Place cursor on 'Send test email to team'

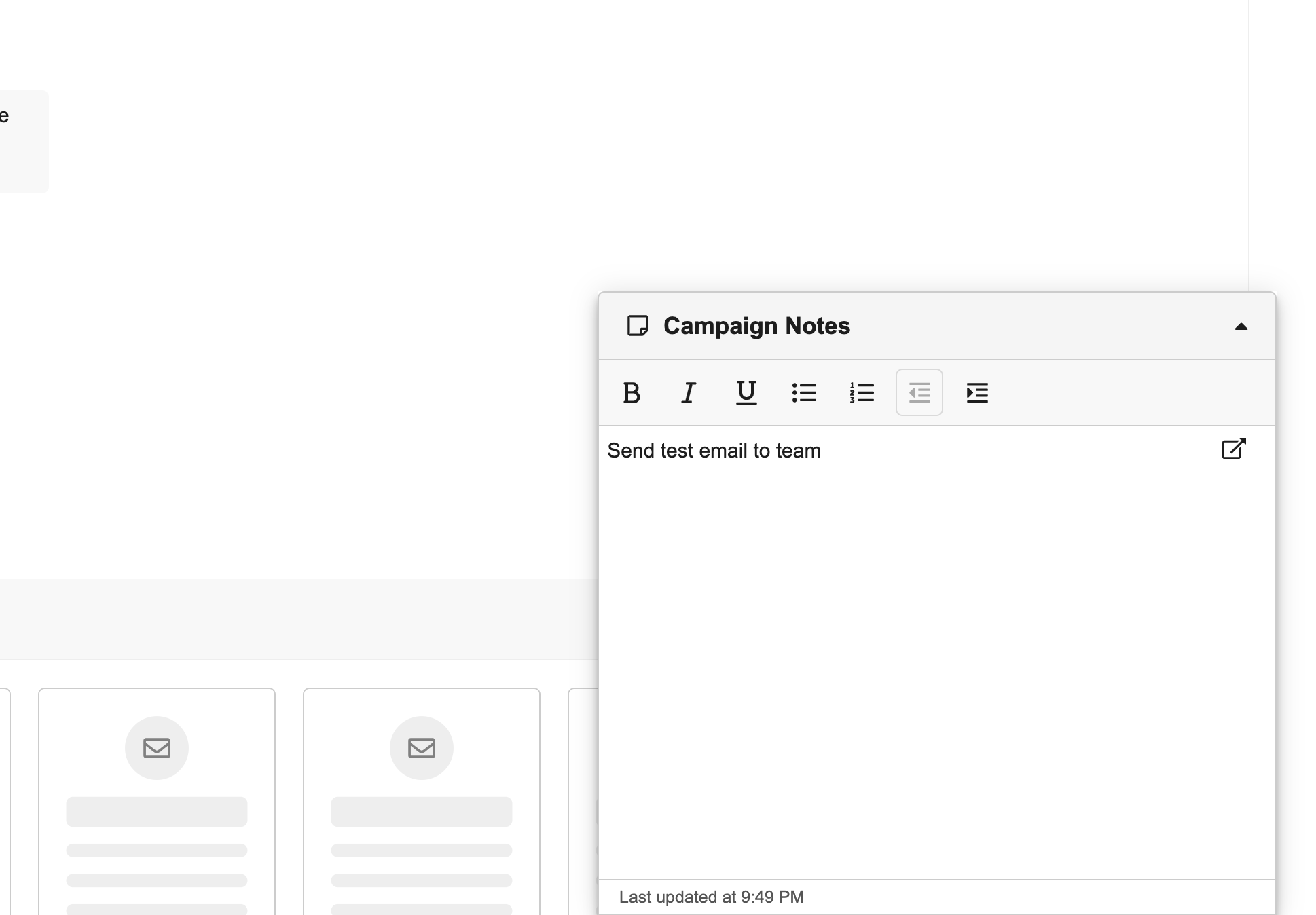[714, 451]
